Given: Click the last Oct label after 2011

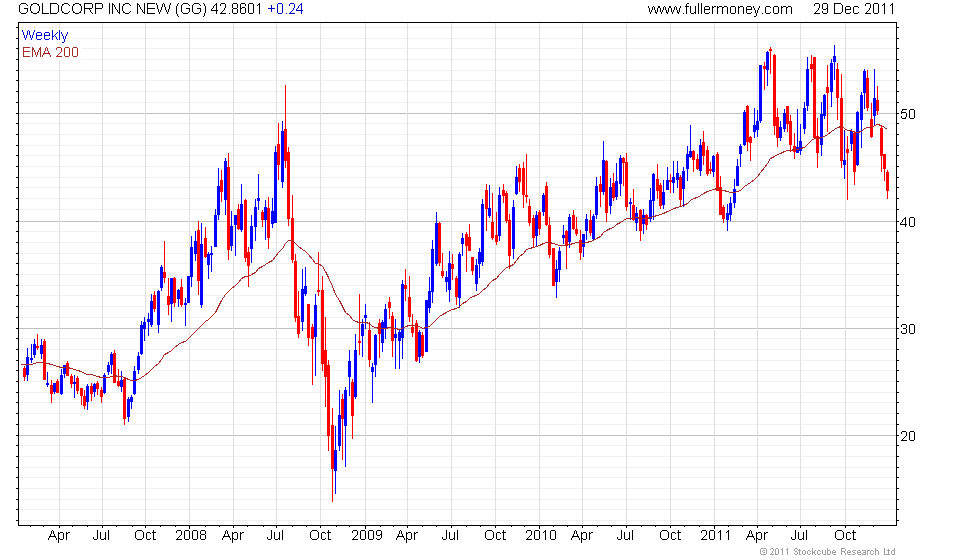Looking at the screenshot, I should (845, 535).
